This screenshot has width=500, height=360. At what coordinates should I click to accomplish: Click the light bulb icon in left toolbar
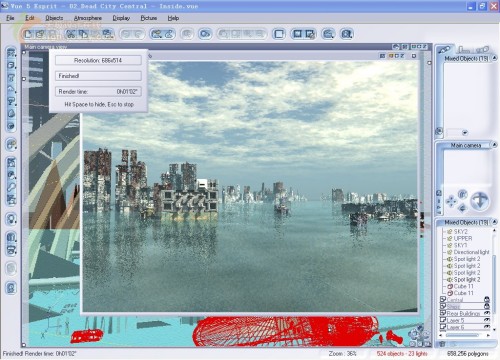pos(11,219)
